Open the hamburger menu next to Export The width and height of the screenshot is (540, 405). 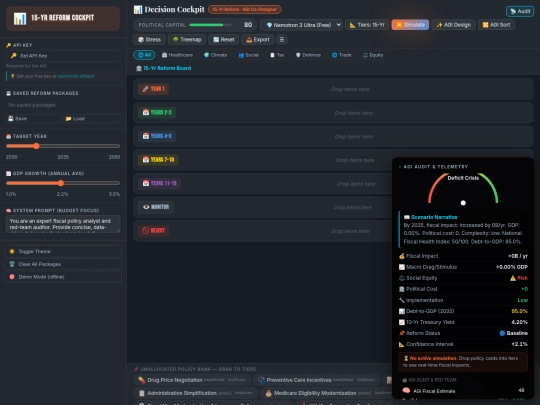coord(282,40)
